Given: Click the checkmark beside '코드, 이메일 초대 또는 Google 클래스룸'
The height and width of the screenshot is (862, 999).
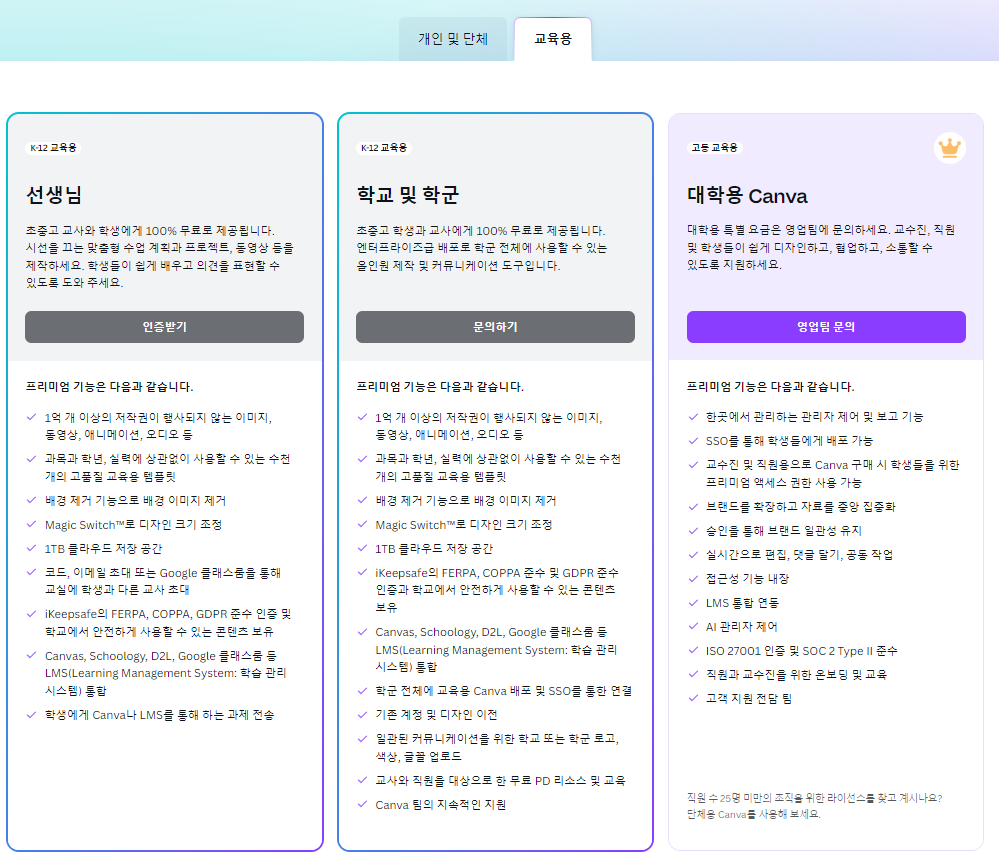Looking at the screenshot, I should pos(31,572).
